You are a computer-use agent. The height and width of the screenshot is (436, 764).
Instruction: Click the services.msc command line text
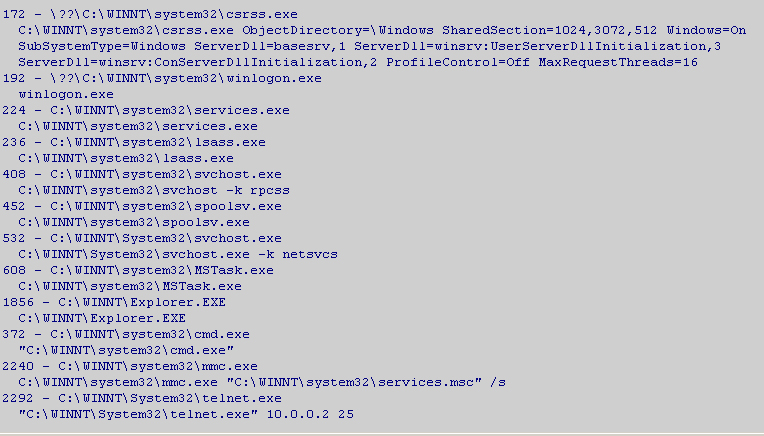(262, 383)
